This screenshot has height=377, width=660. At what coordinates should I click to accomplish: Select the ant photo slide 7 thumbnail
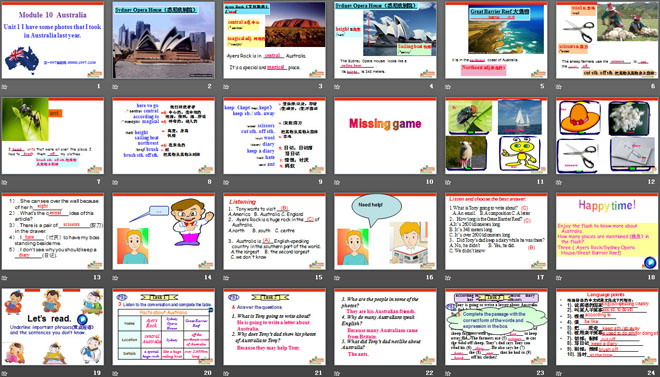(x=53, y=135)
